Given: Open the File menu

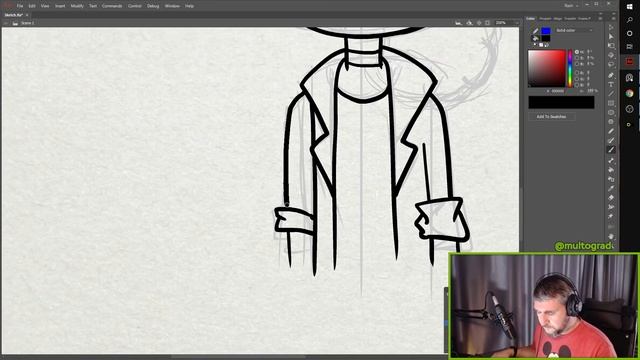Looking at the screenshot, I should click(x=20, y=6).
